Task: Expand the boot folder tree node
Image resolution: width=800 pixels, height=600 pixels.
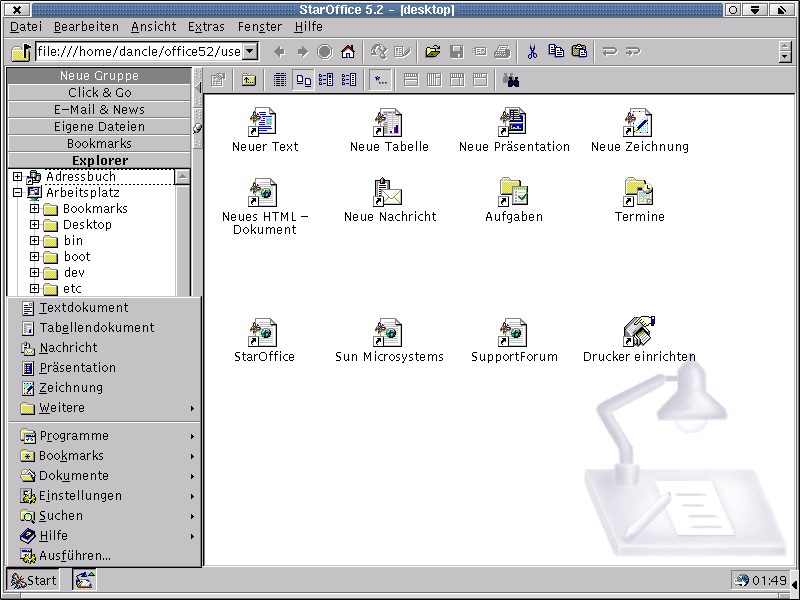Action: tap(34, 257)
